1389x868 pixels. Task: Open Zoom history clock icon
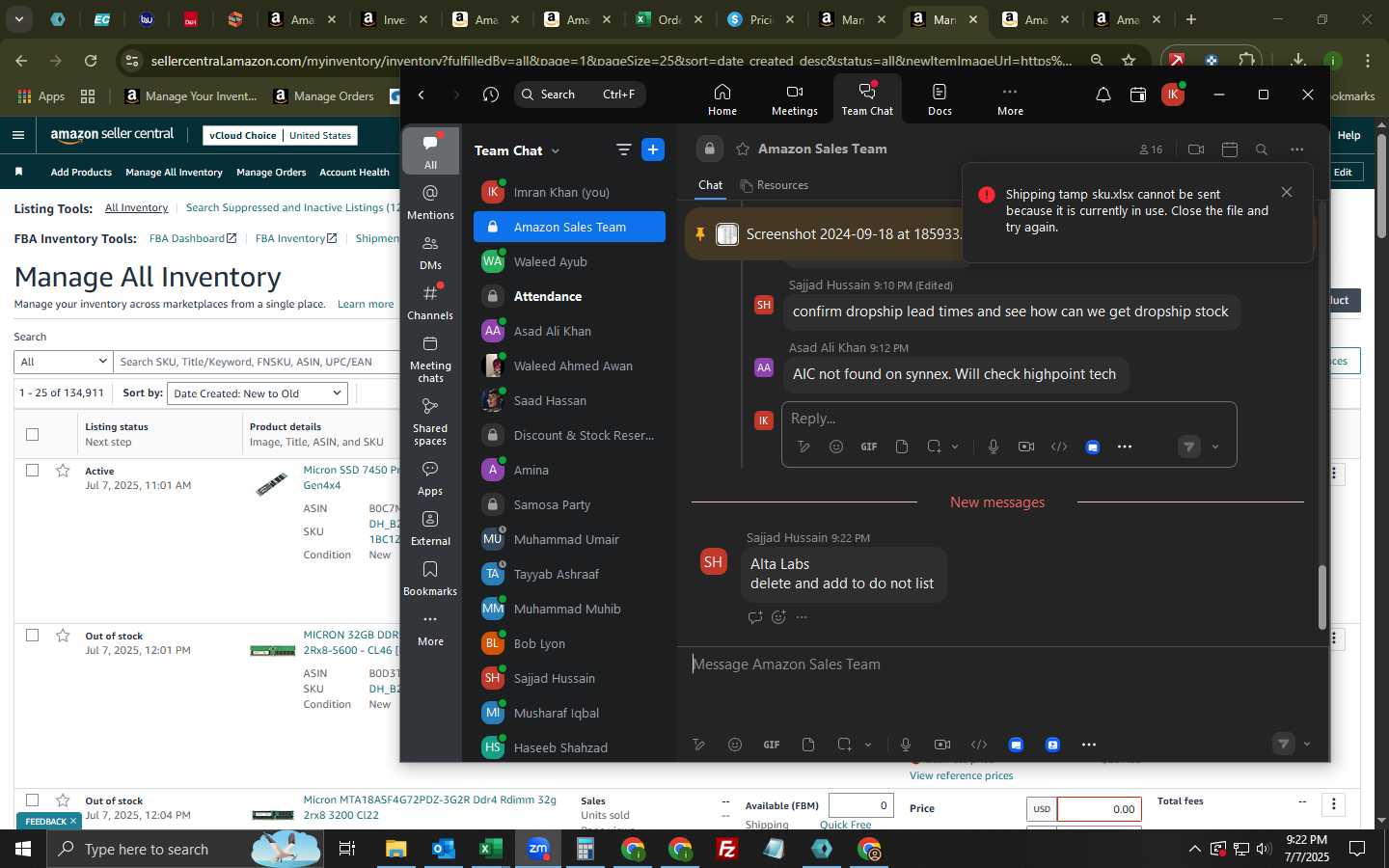[491, 95]
